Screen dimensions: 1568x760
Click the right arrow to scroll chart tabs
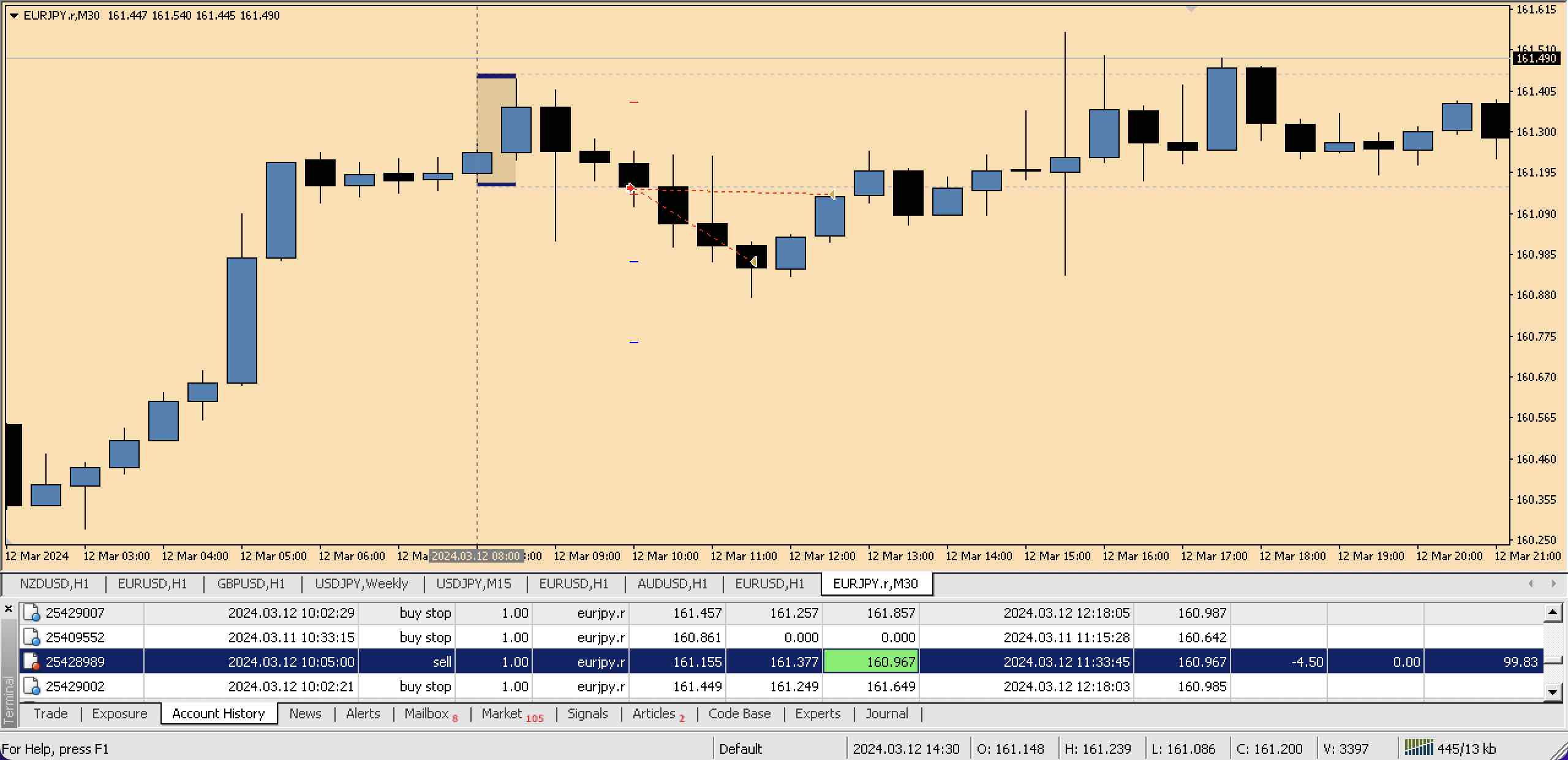tap(1555, 583)
